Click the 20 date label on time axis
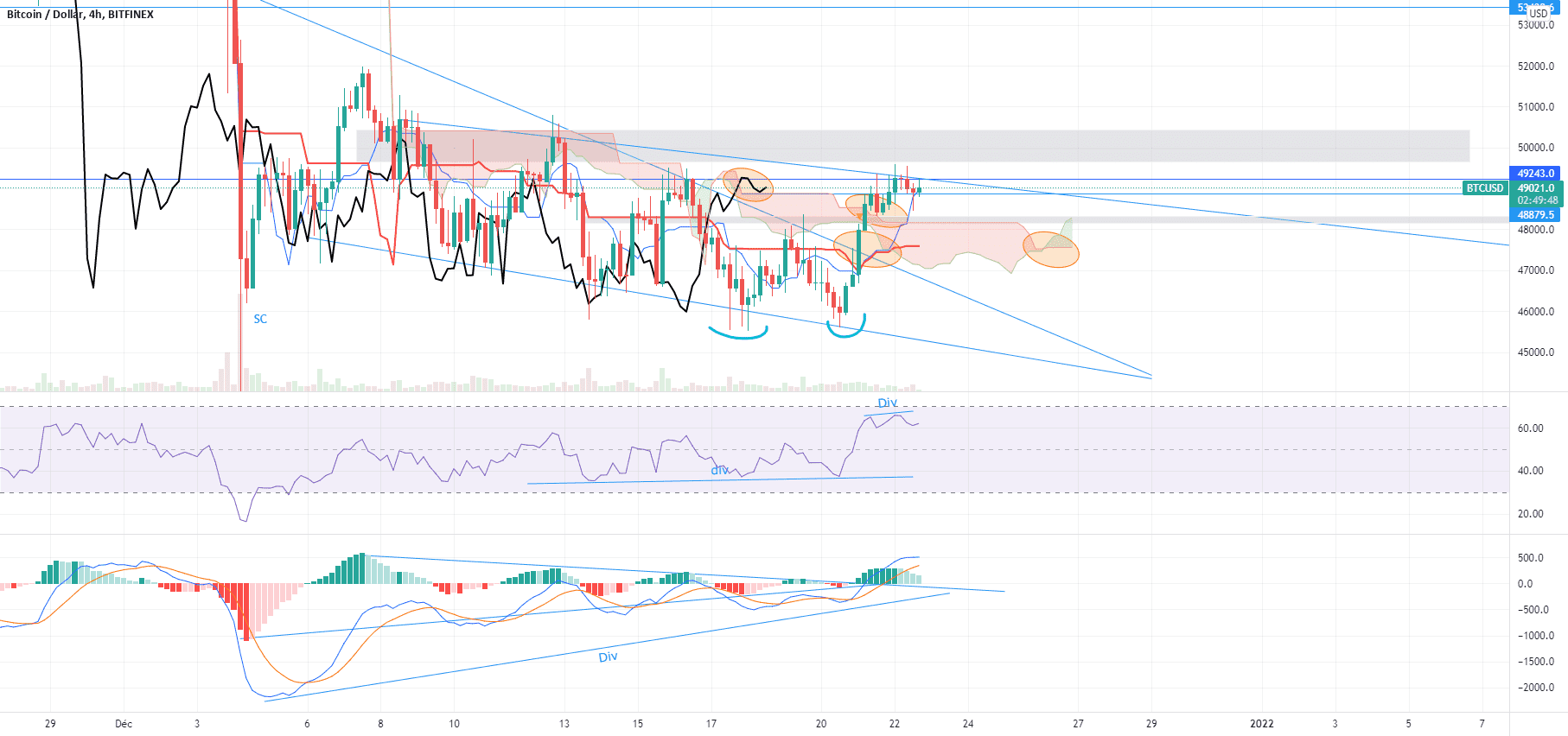 coord(821,724)
